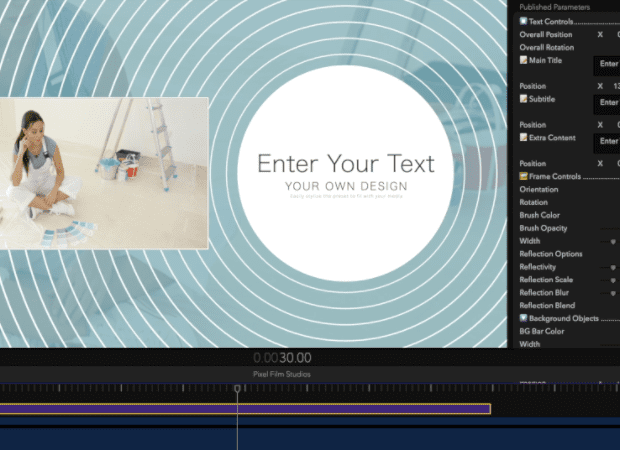
Task: Click the Background Objects label
Action: coord(563,318)
